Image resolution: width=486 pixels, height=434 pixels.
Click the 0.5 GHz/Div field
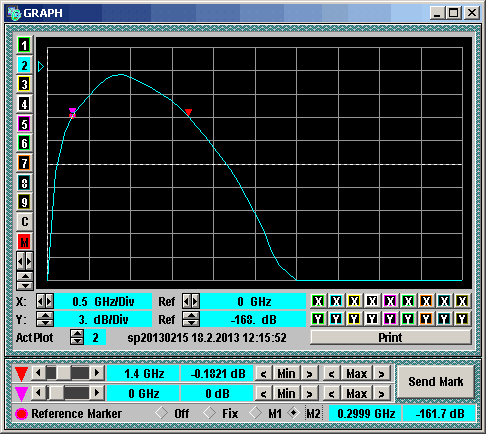tap(103, 302)
